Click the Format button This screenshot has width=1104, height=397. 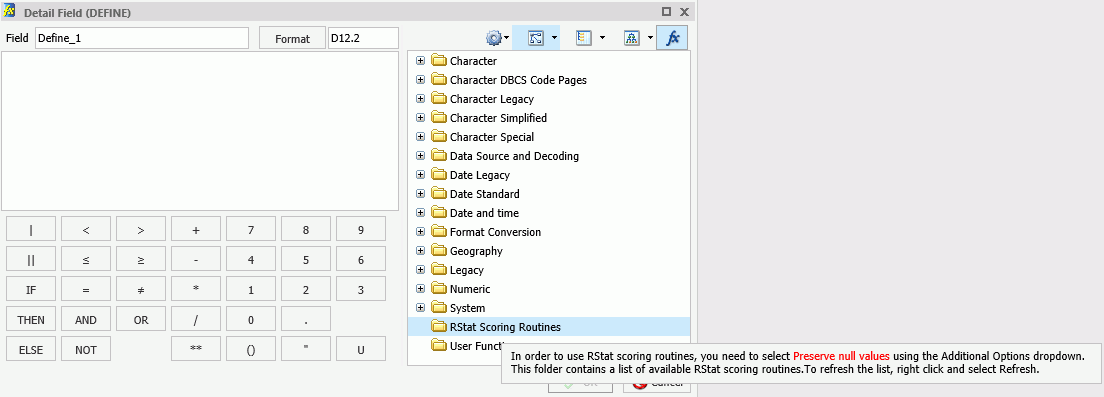292,39
